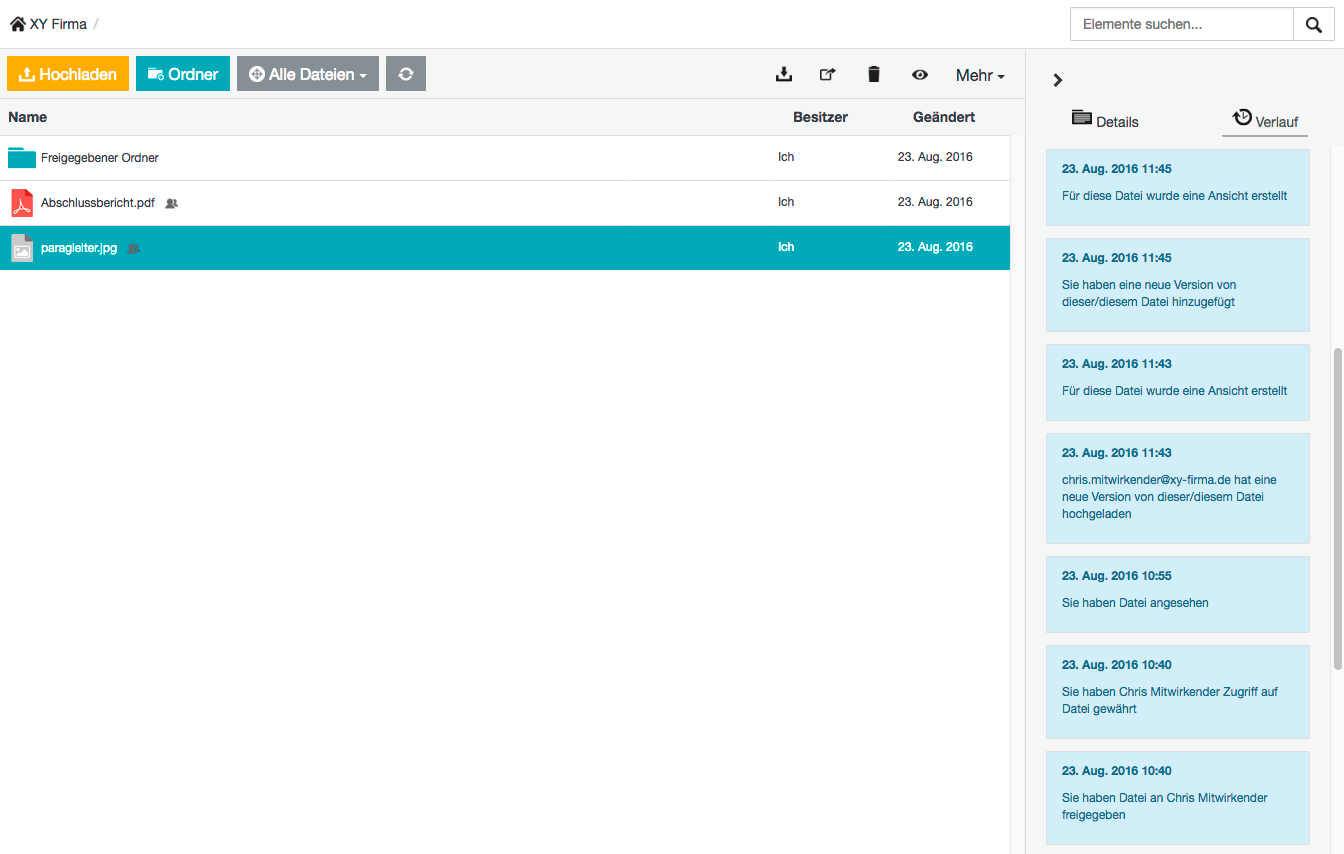This screenshot has width=1344, height=854.
Task: Click the history panel scrollbar
Action: (1337, 508)
